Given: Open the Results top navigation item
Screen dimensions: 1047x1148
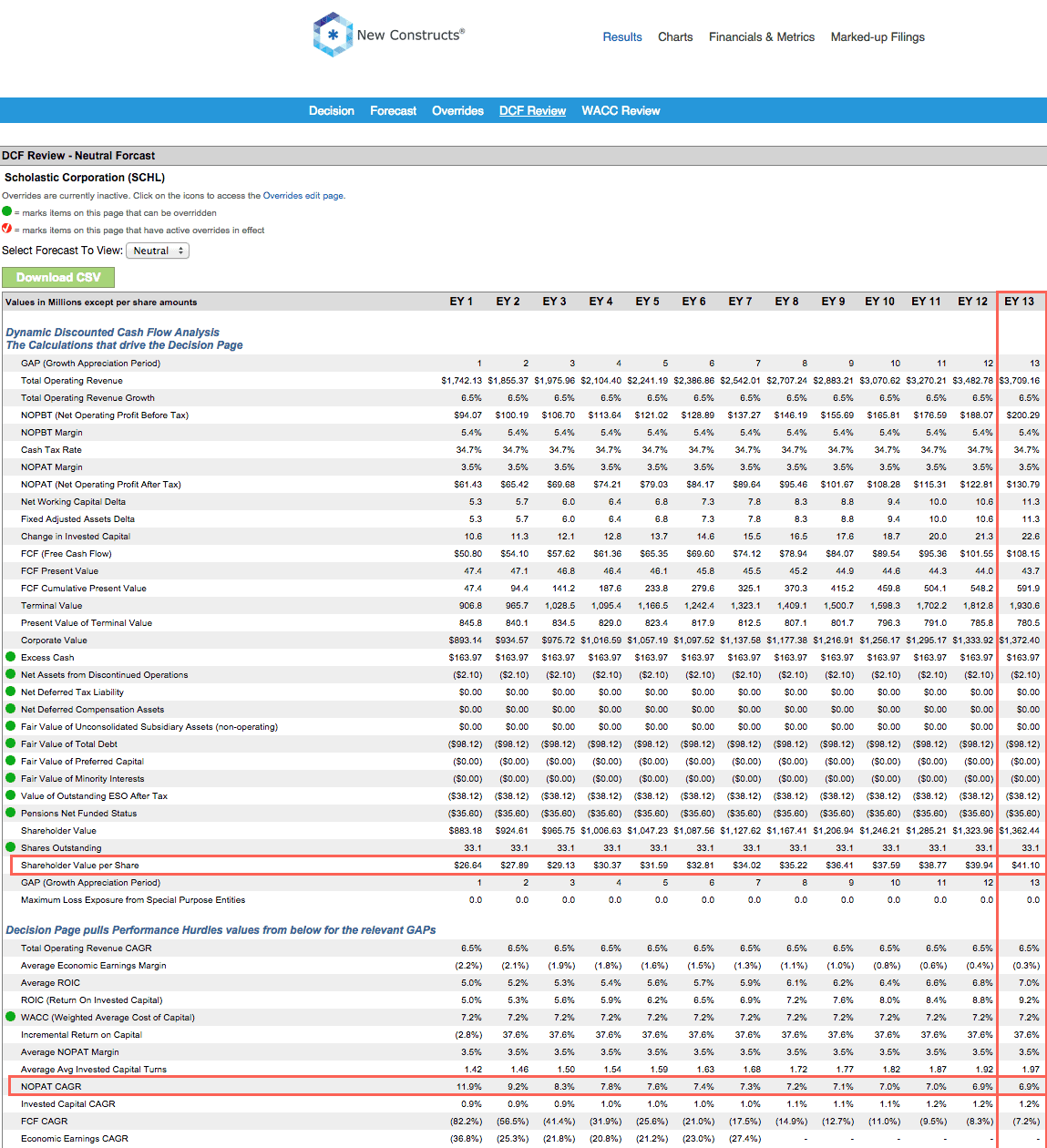Looking at the screenshot, I should coord(622,37).
